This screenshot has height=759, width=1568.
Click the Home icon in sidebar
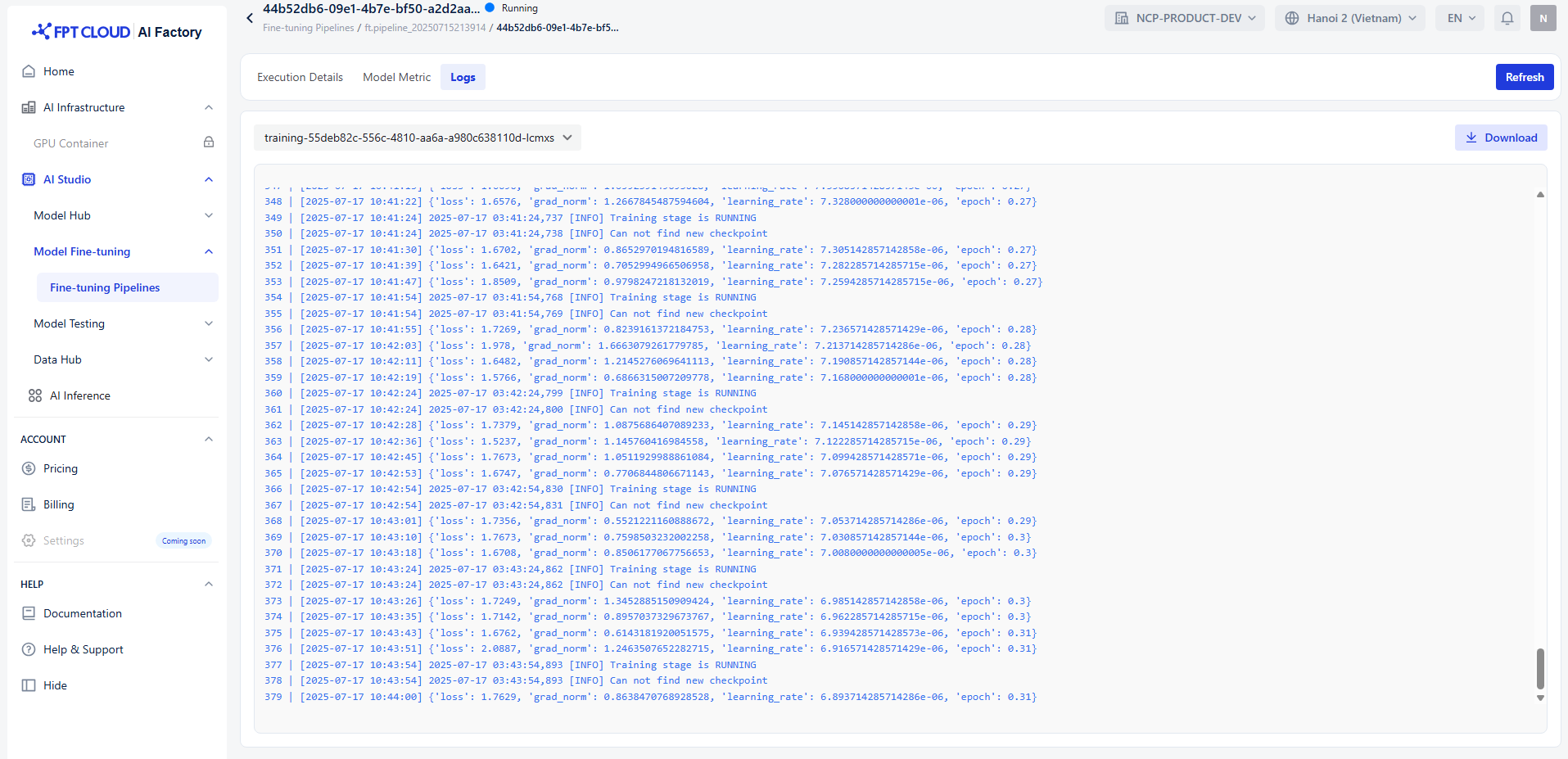[29, 71]
